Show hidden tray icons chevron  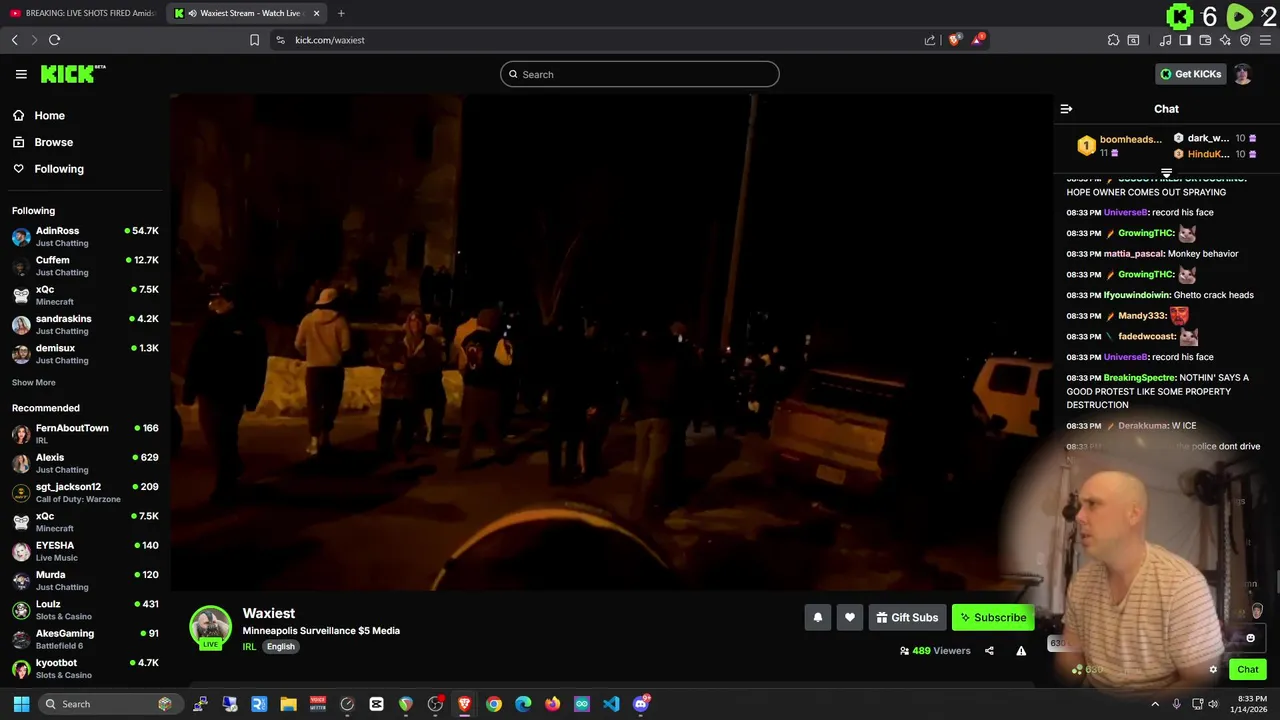click(1155, 704)
